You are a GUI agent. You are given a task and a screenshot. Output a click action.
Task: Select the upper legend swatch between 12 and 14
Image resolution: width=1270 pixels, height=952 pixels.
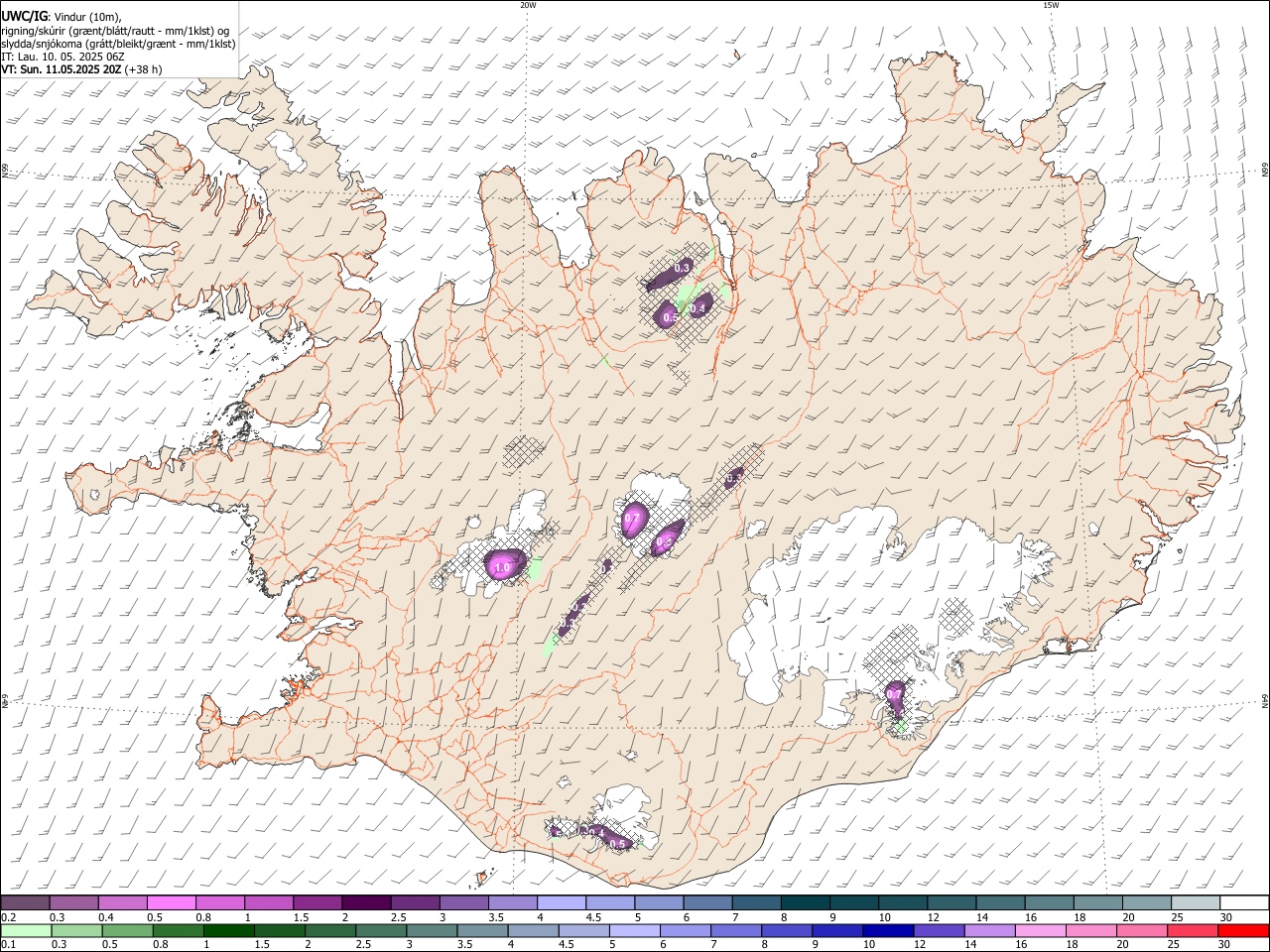click(x=951, y=902)
